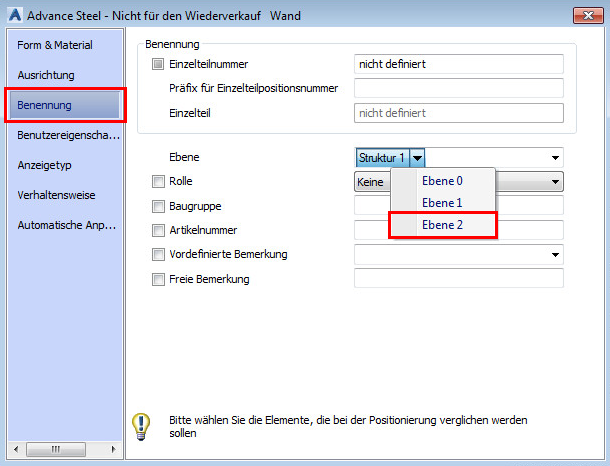Click the sidebar scrollbar left arrow

(16, 449)
